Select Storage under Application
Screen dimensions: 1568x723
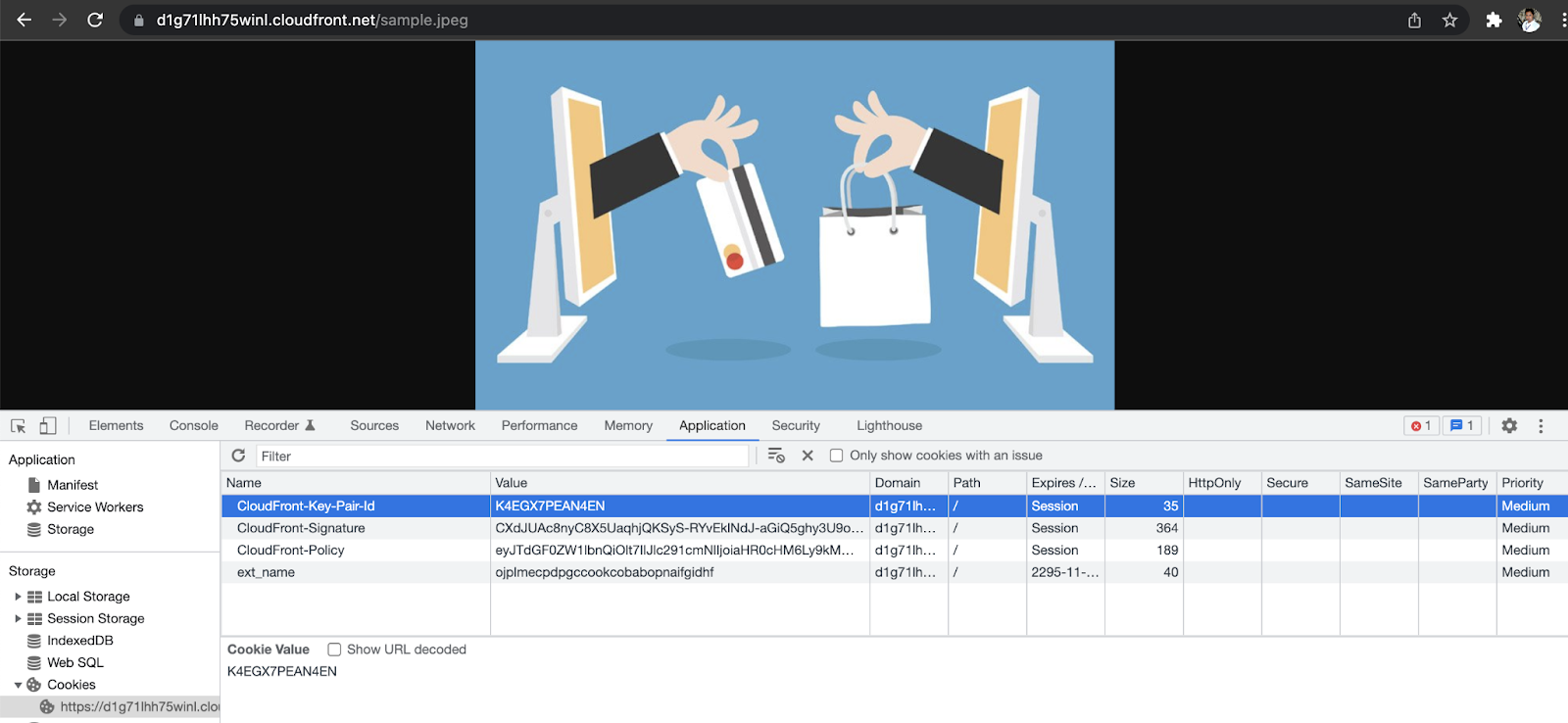71,529
